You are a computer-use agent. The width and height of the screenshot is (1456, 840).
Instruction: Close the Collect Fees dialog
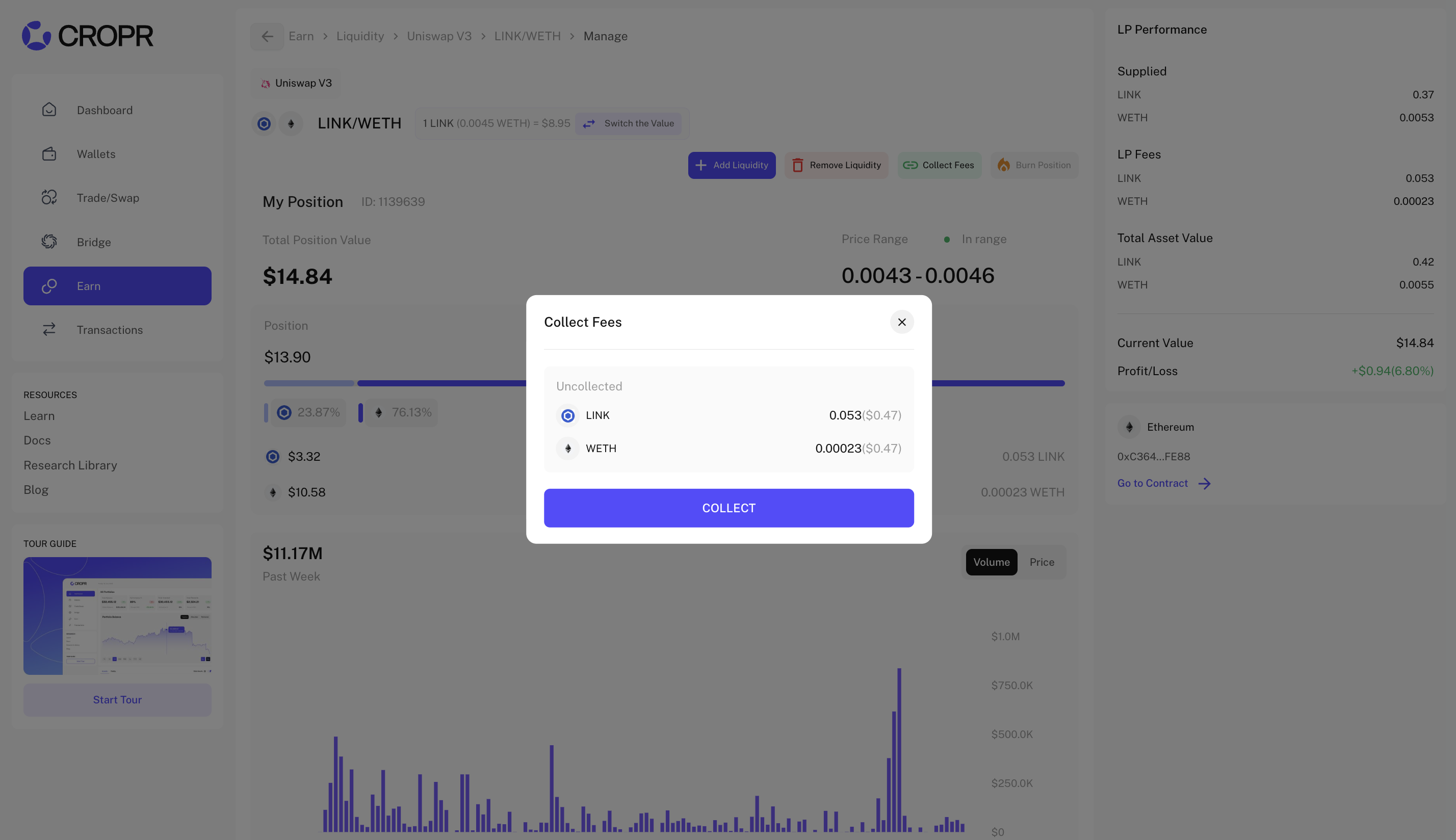902,322
